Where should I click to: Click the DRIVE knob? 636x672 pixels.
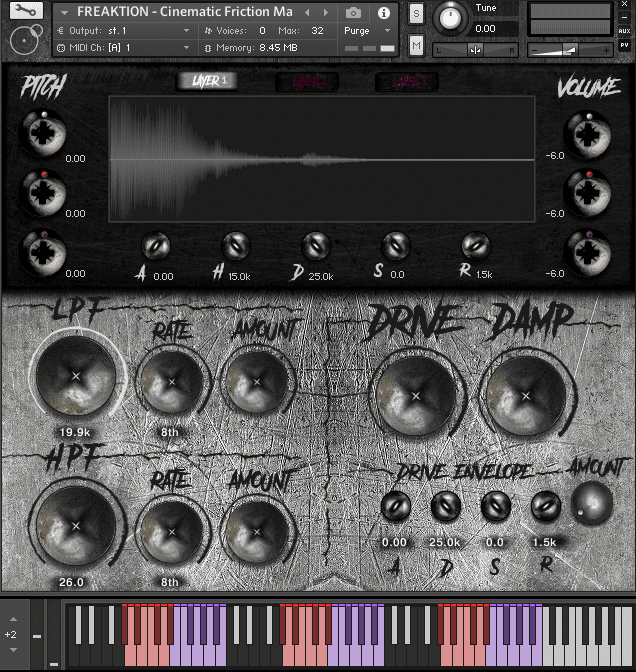coord(416,396)
